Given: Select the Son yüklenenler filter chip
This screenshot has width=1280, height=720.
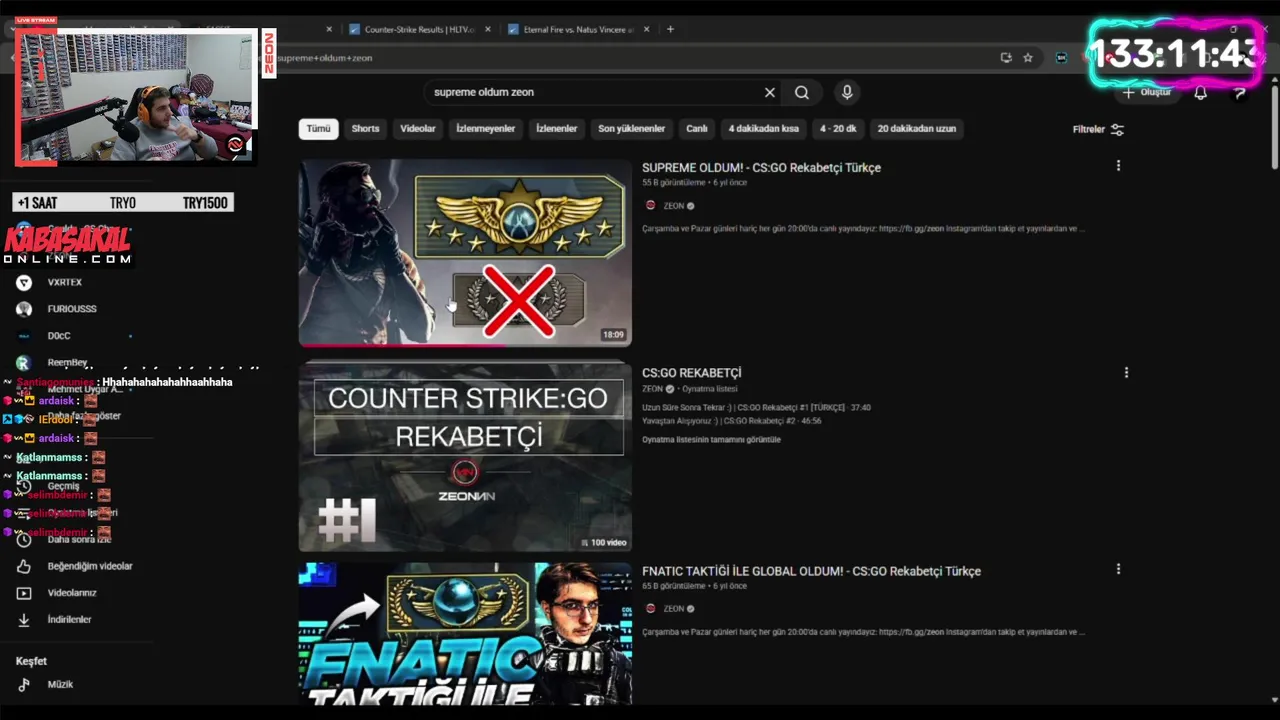Looking at the screenshot, I should (x=631, y=129).
